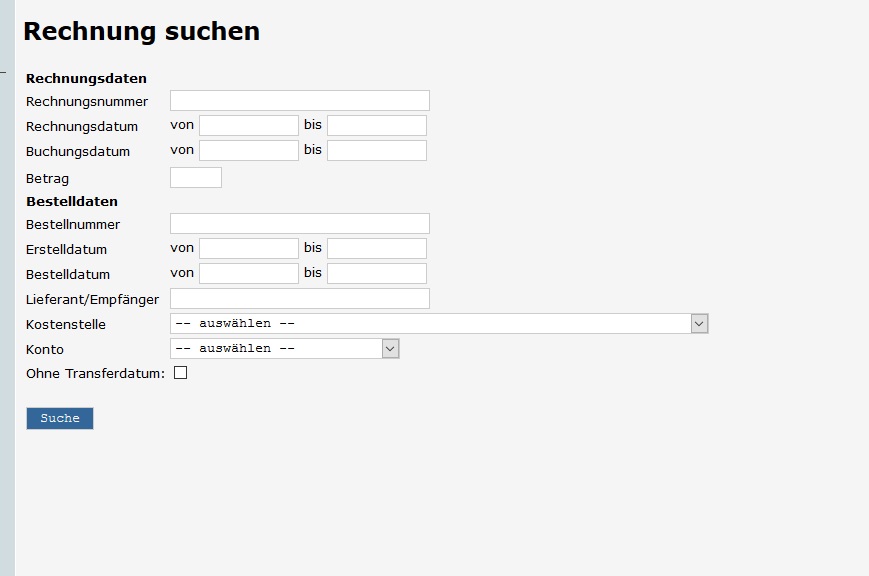Open the Konto dropdown

[276, 349]
